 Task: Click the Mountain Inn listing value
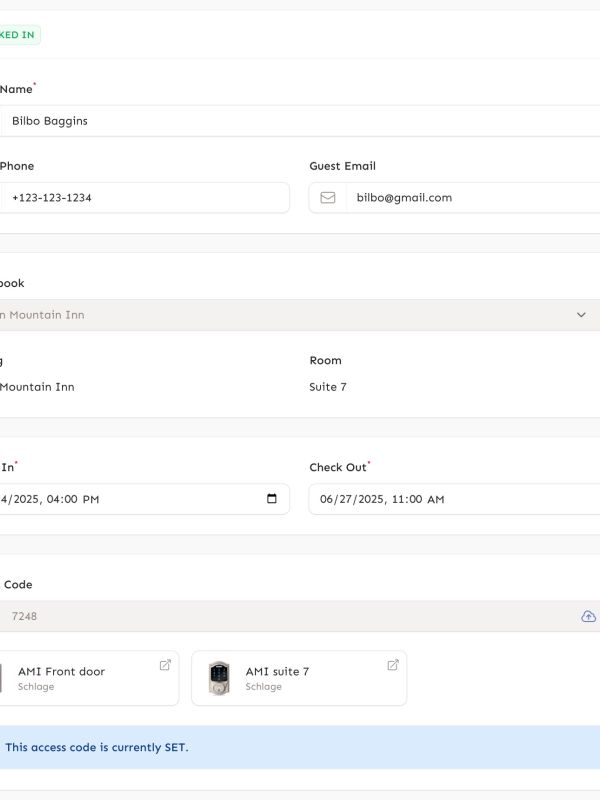pyautogui.click(x=37, y=387)
